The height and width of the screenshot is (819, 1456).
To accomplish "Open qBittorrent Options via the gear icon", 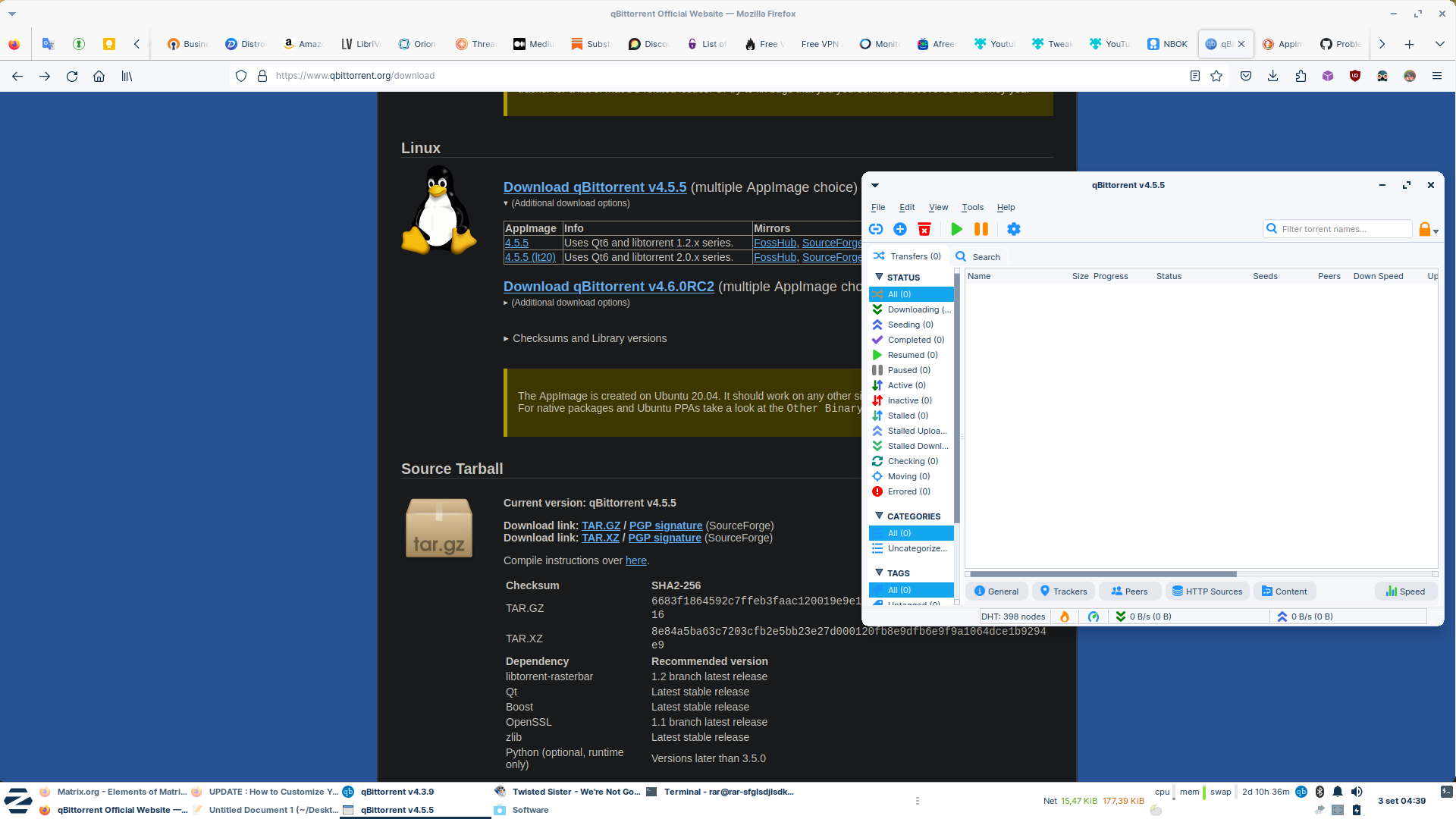I will 1014,229.
